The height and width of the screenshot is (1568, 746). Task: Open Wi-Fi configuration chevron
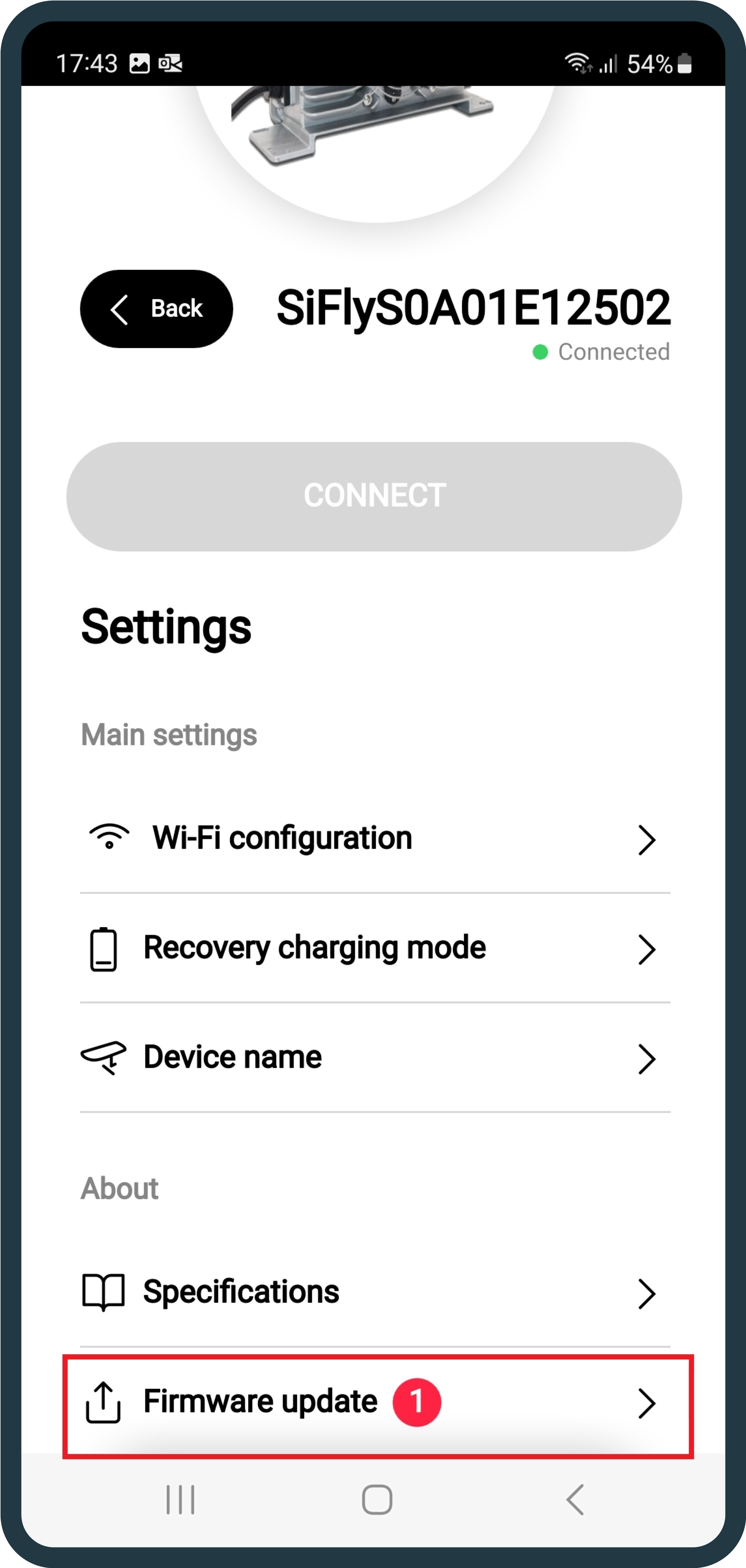(647, 840)
